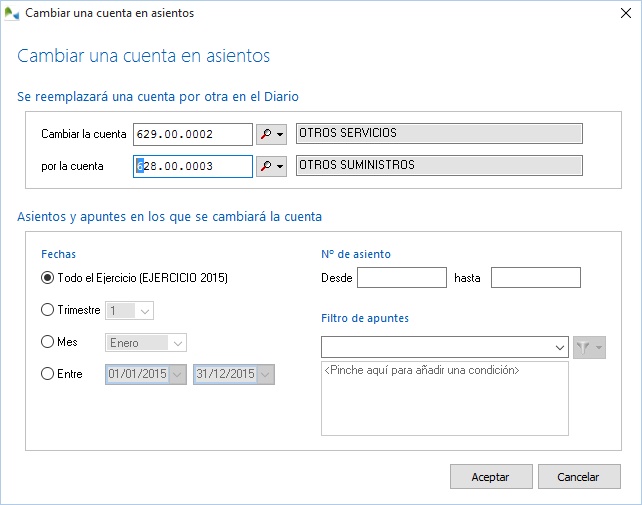
Task: Choose the Mes radio option
Action: click(48, 342)
